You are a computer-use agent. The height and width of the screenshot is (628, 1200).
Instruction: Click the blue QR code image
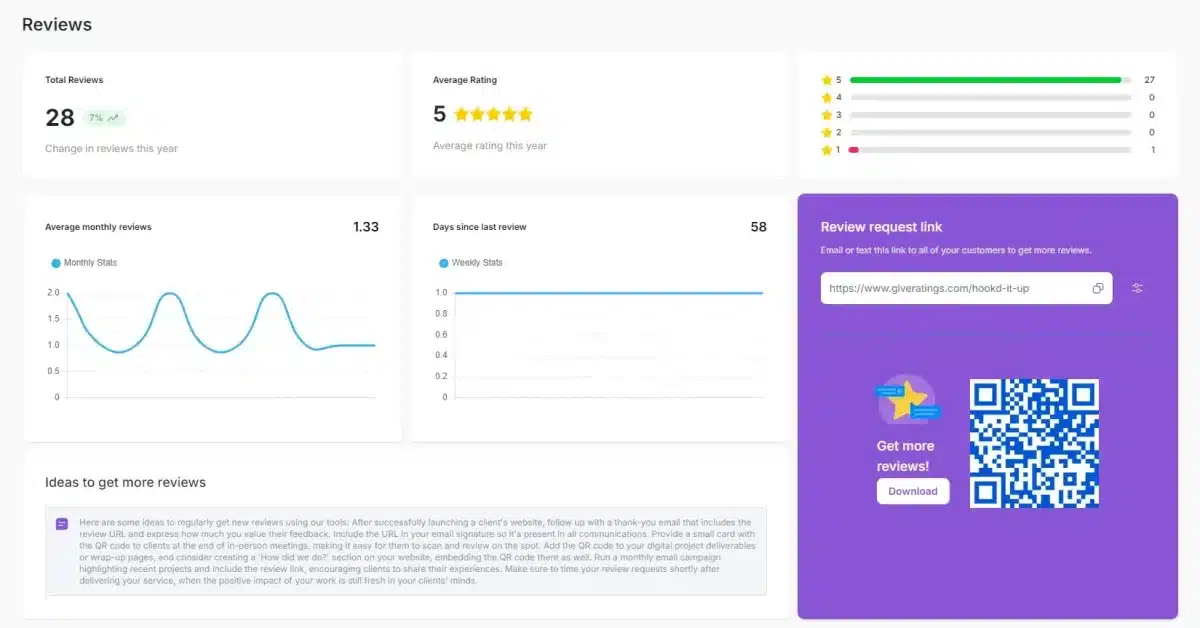1034,443
